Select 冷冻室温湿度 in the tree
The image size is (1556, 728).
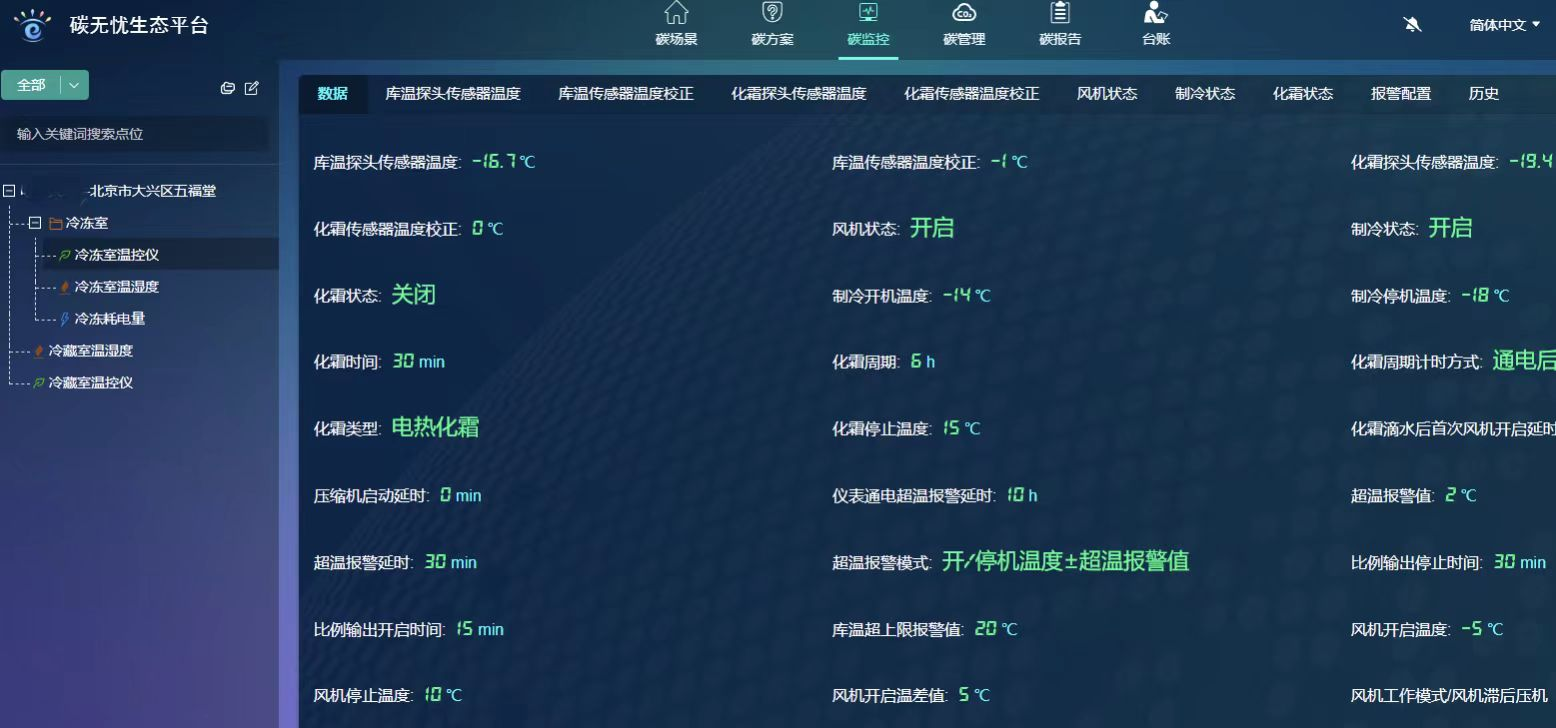[116, 287]
